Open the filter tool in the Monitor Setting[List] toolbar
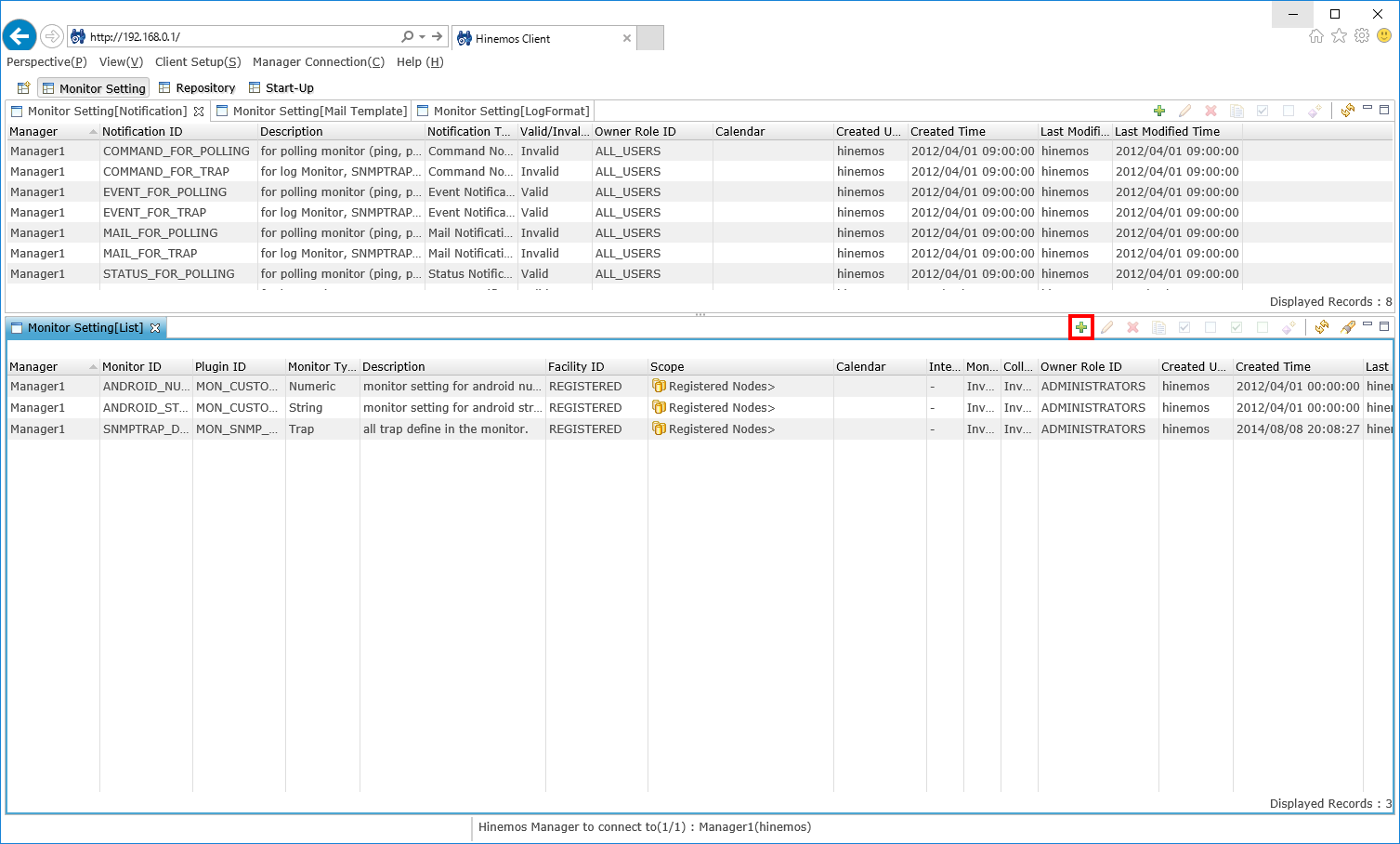This screenshot has height=844, width=1400. (1347, 327)
